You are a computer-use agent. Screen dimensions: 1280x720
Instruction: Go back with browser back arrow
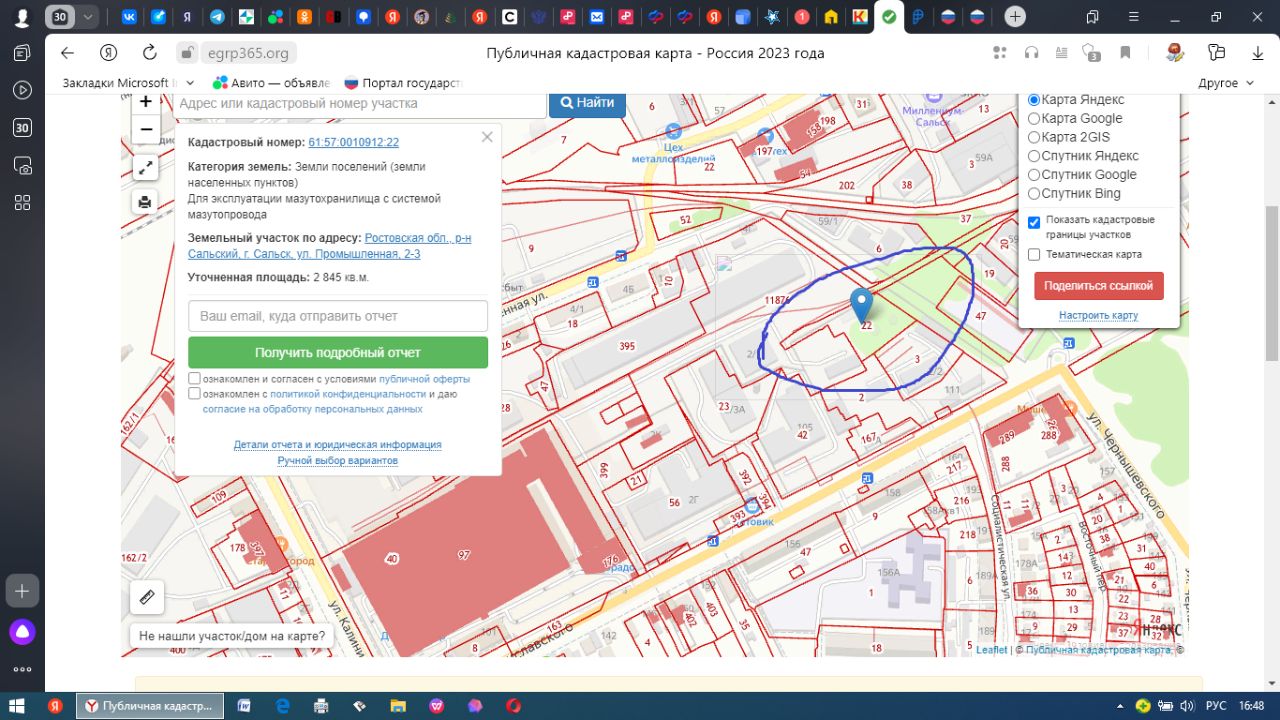coord(67,53)
